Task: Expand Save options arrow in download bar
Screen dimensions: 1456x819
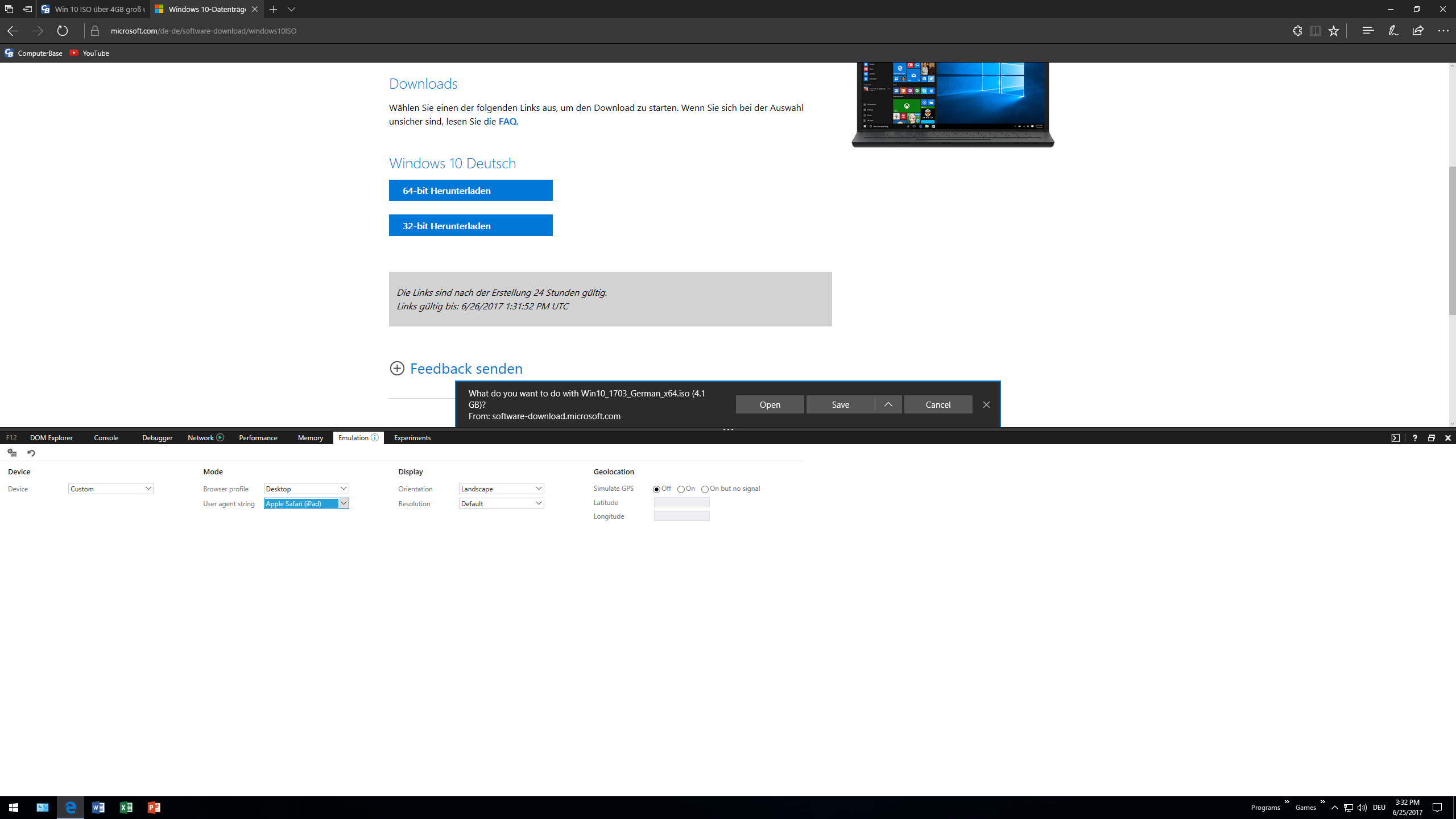Action: [x=888, y=404]
